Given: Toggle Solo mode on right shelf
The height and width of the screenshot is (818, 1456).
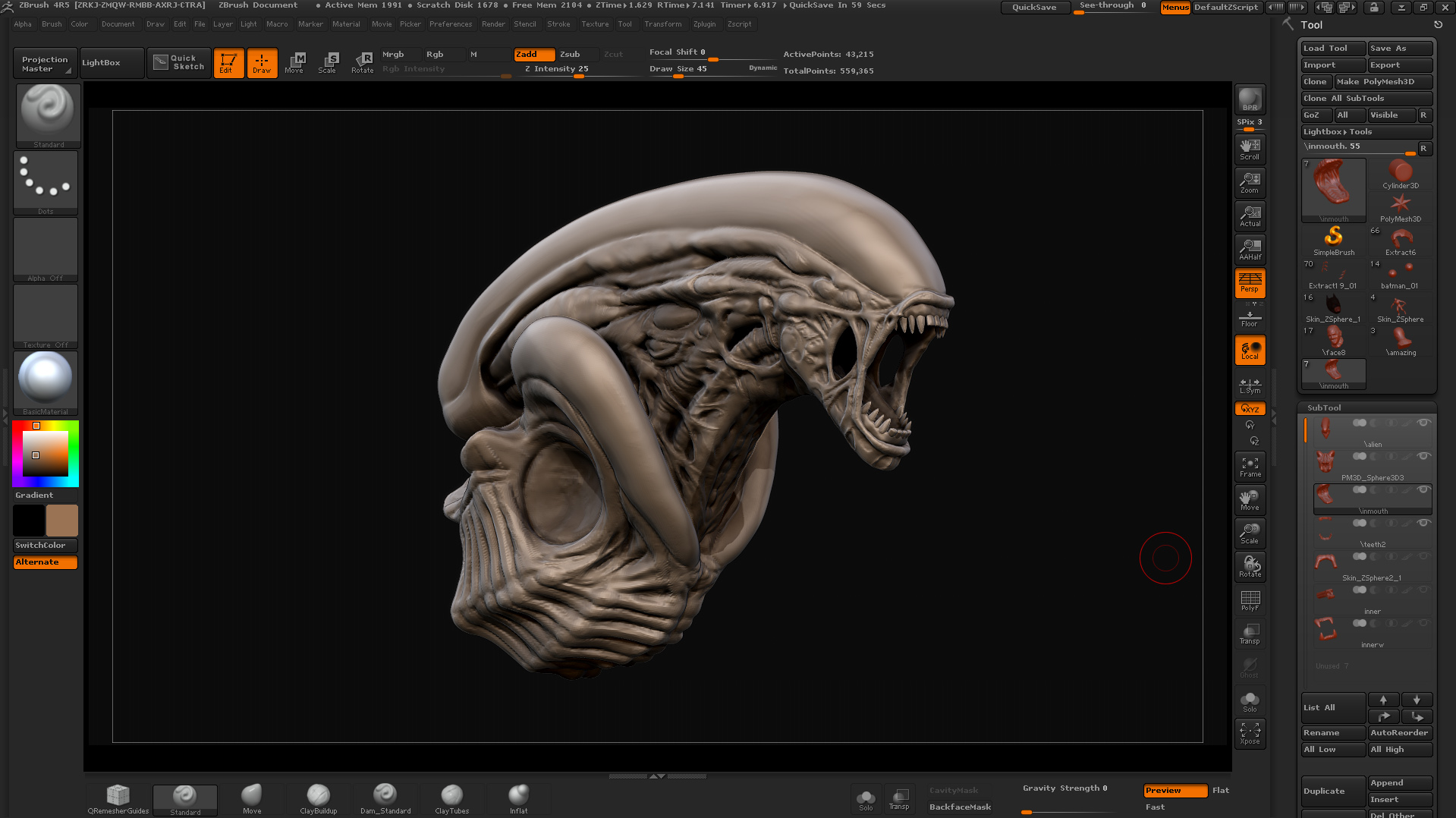Looking at the screenshot, I should pyautogui.click(x=1250, y=701).
